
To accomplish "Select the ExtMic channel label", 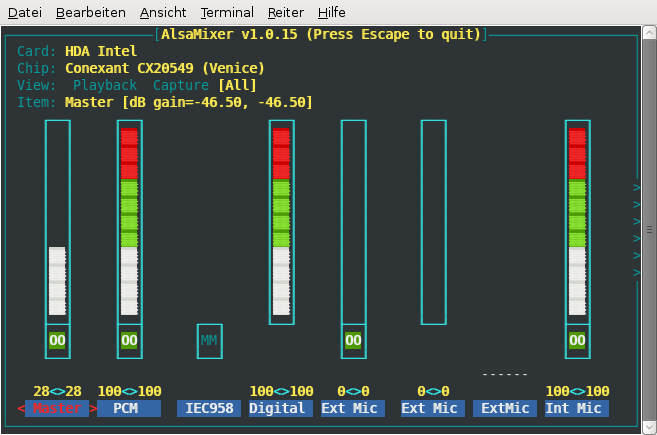I will (505, 408).
